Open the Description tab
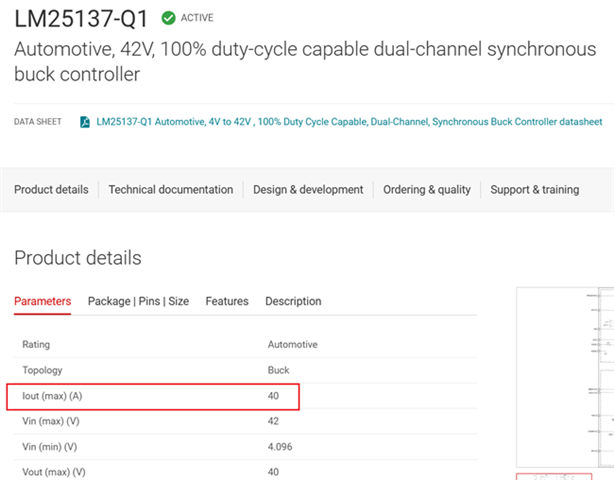Viewport: 614px width, 480px height. pos(293,301)
